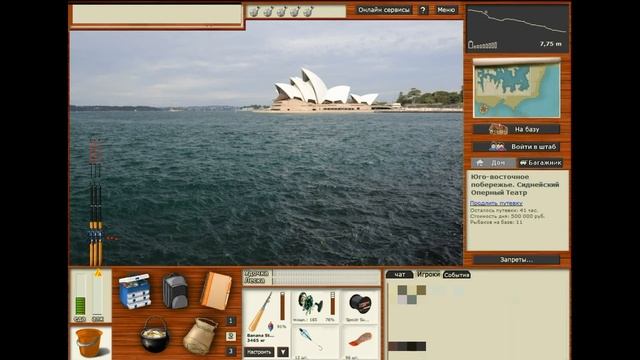Click the line tension progress bar

326,281
